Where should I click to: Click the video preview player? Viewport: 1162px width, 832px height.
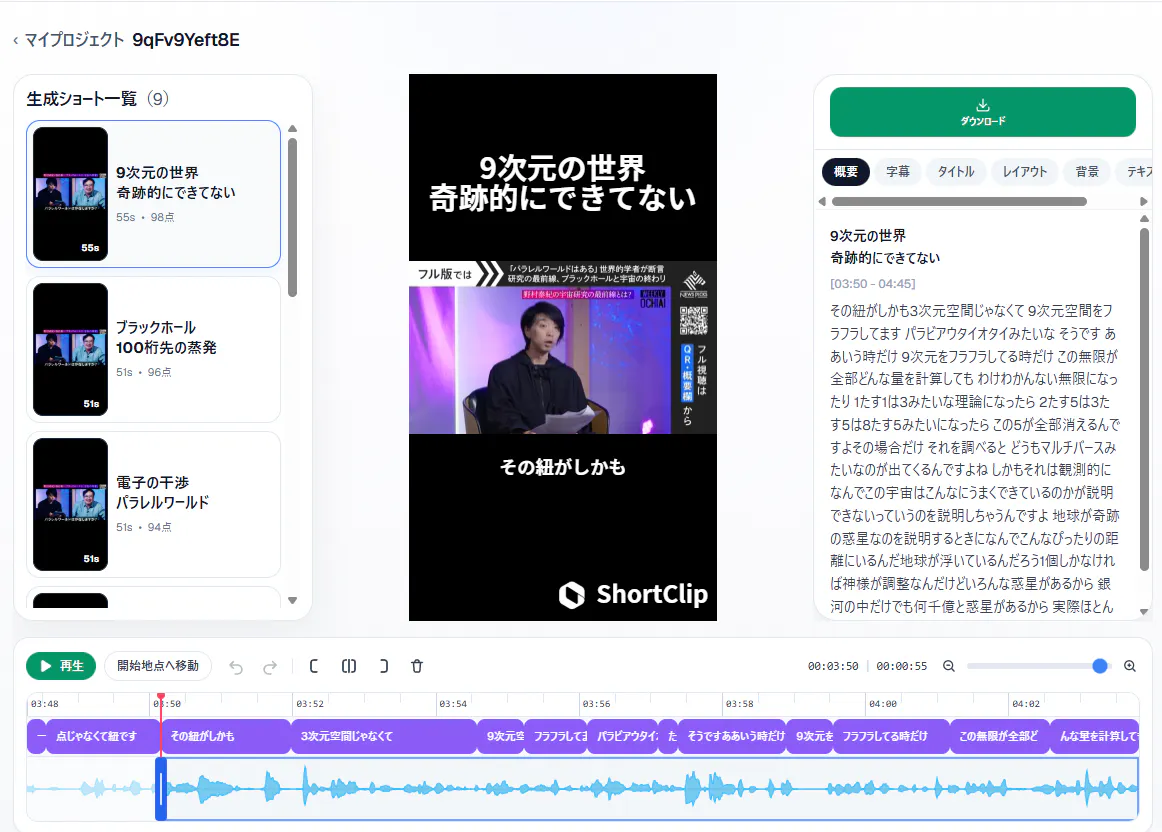(x=562, y=347)
